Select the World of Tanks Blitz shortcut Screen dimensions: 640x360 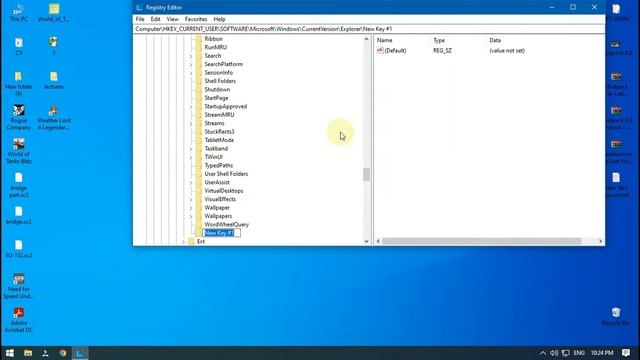tap(19, 151)
